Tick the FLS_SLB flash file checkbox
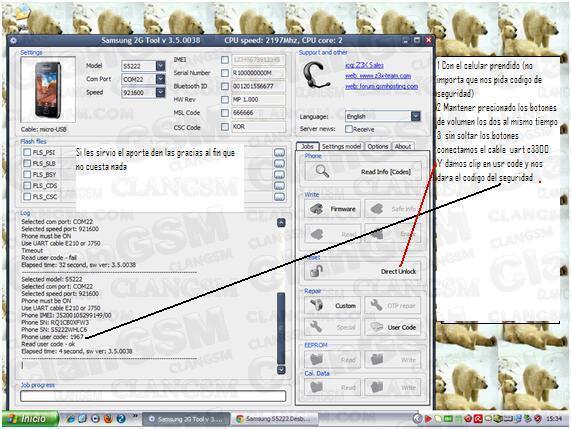Viewport: 571px width, 429px height. [27, 163]
